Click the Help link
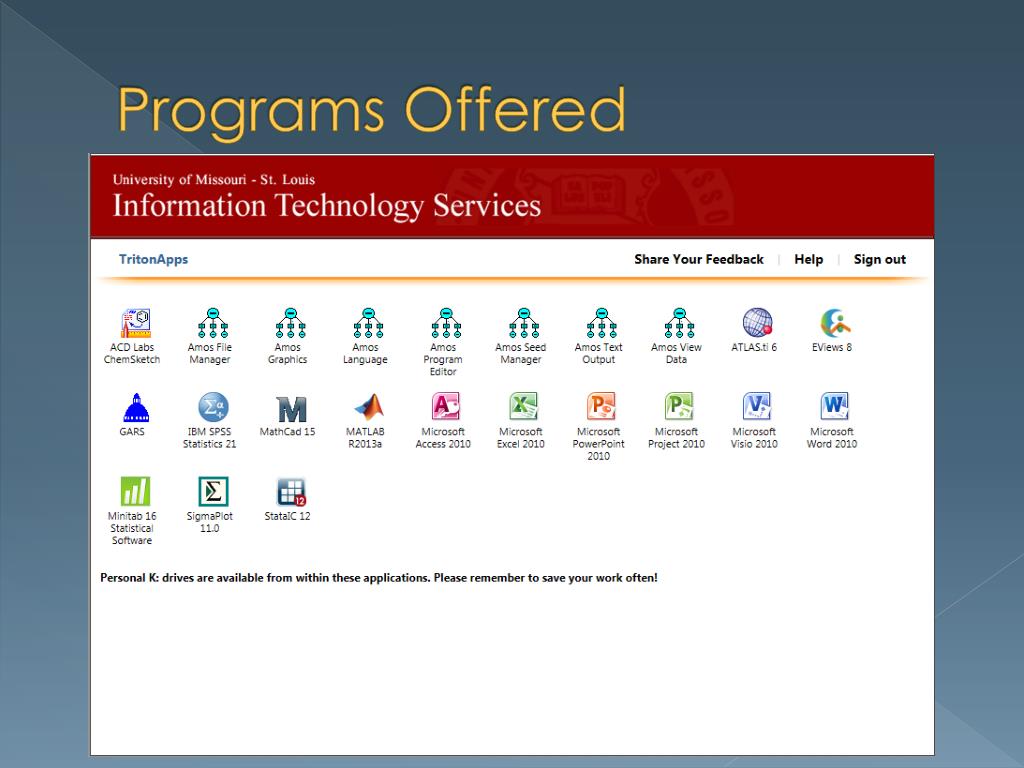This screenshot has width=1024, height=768. (808, 259)
